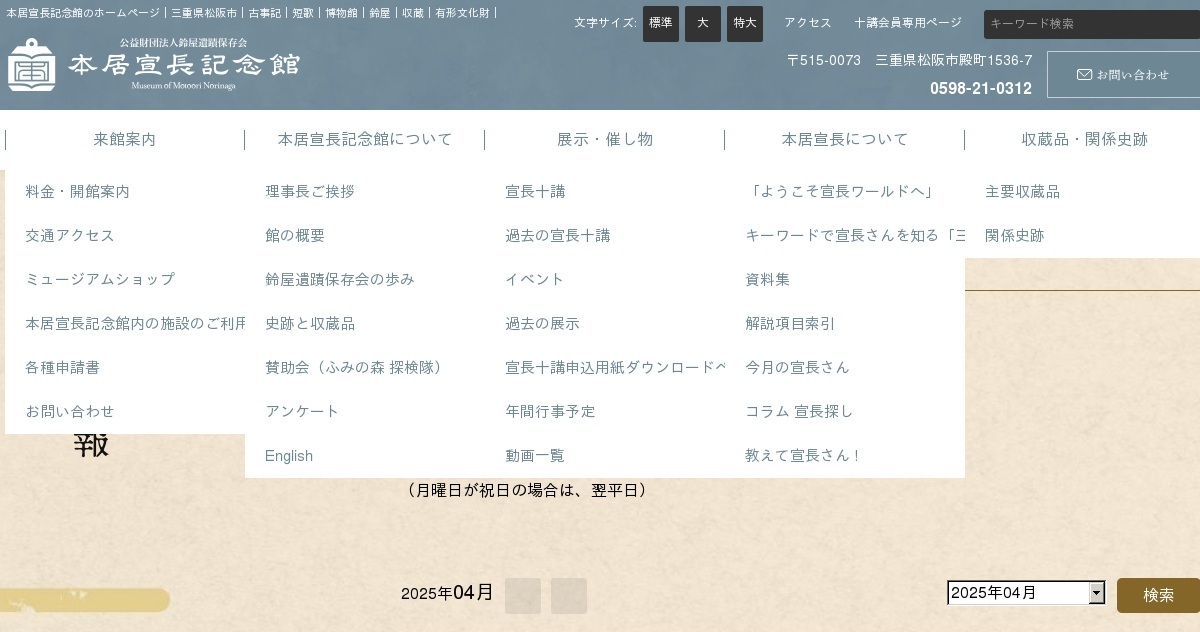1200x632 pixels.
Task: Expand the 来館案内 navigation menu
Action: pyautogui.click(x=125, y=140)
